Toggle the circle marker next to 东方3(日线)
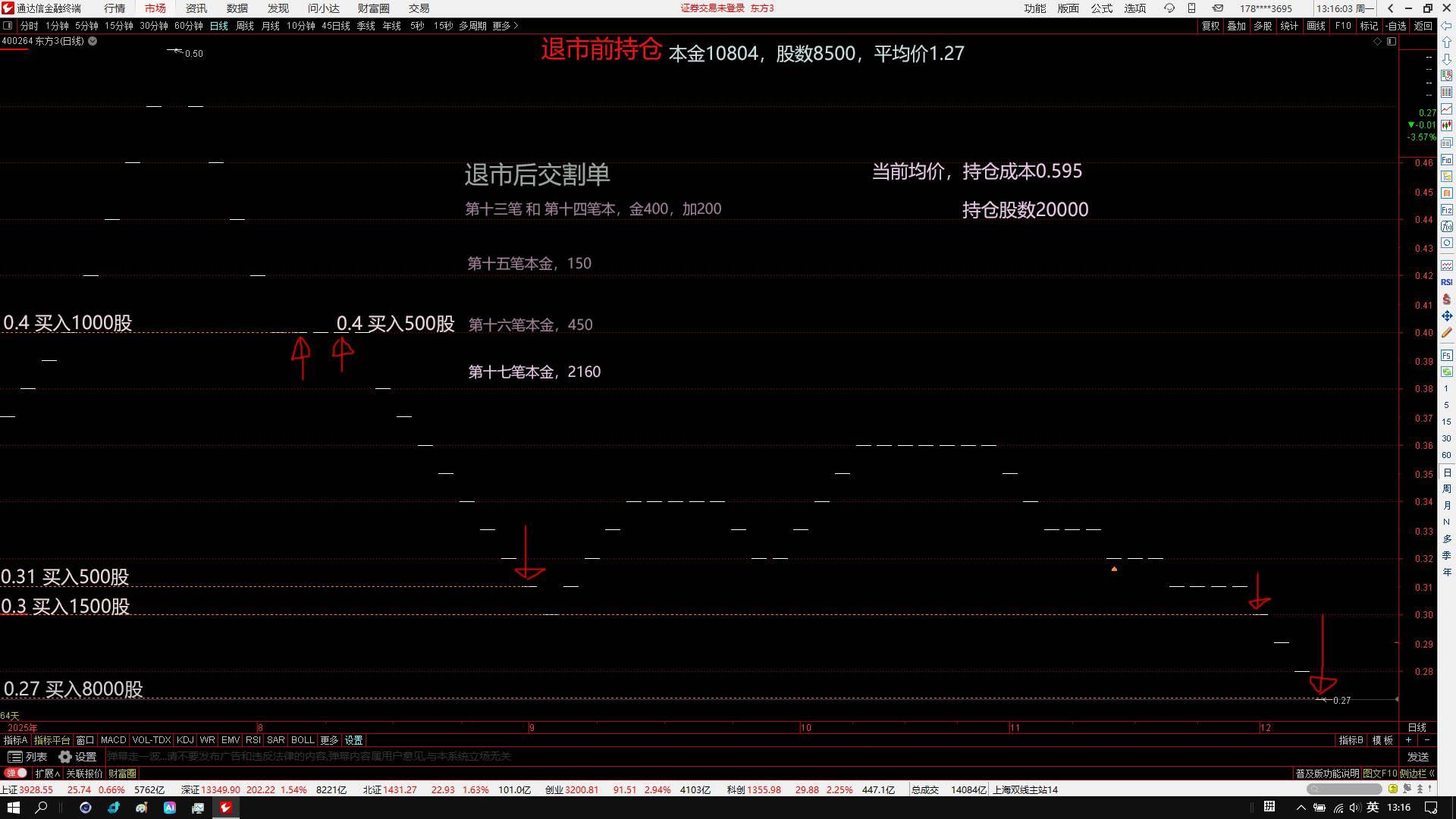The height and width of the screenshot is (819, 1456). pos(93,41)
